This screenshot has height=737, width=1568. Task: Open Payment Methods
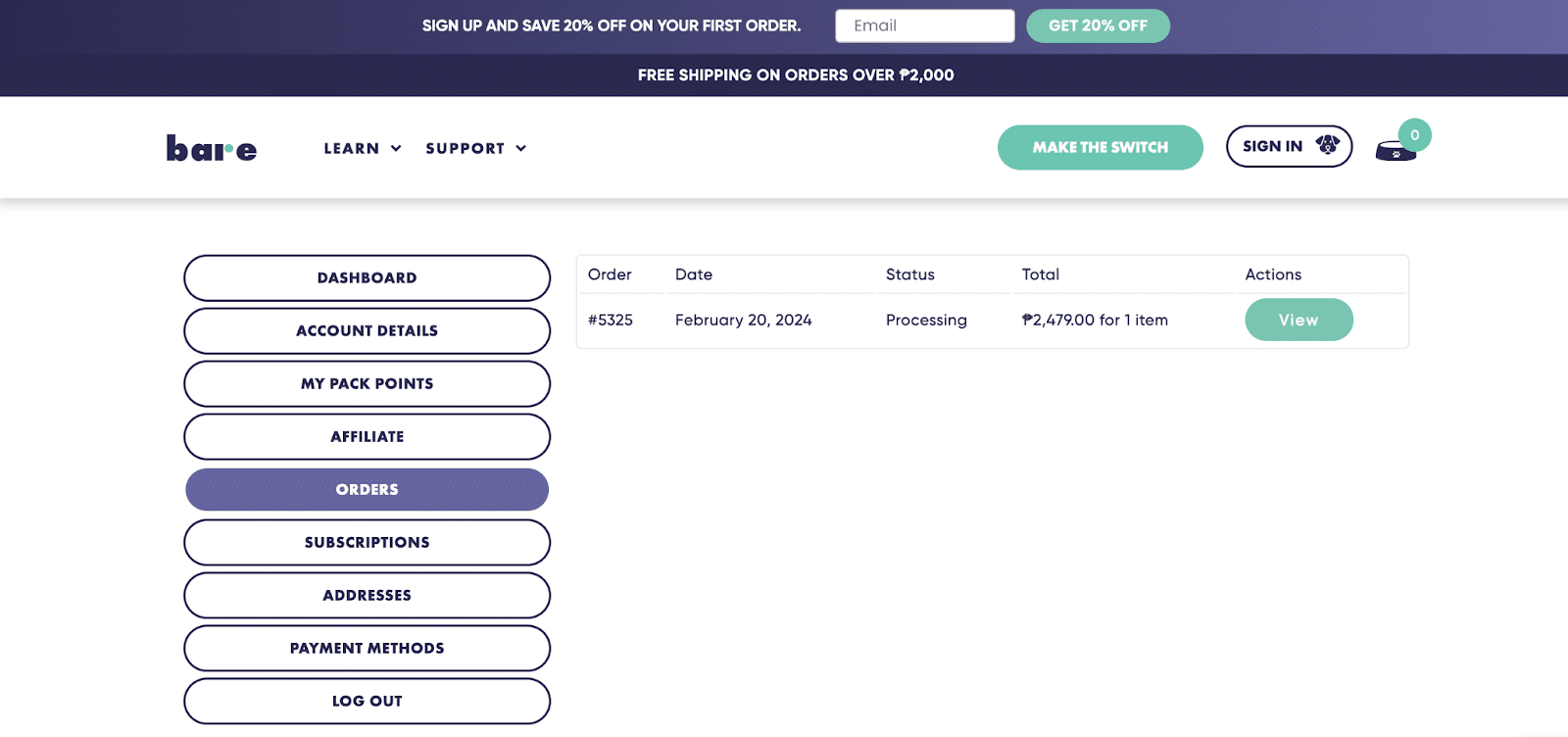(367, 649)
